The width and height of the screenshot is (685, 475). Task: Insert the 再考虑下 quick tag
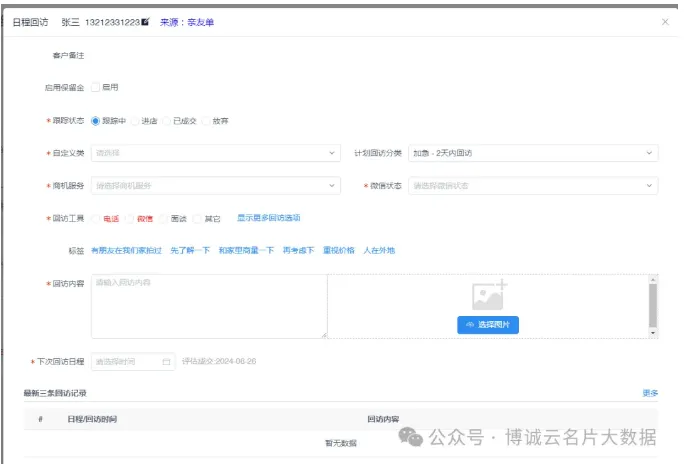298,250
